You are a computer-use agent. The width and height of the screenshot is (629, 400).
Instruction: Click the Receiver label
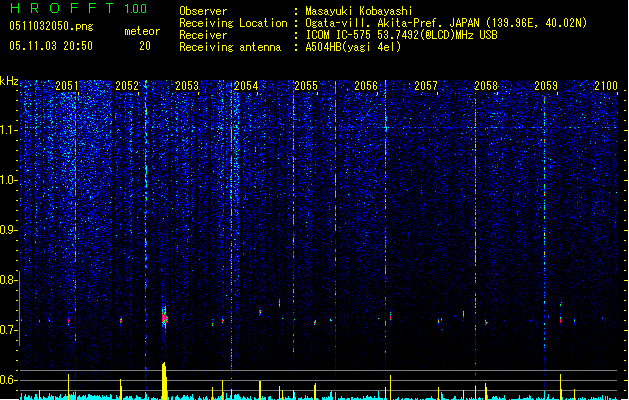203,35
